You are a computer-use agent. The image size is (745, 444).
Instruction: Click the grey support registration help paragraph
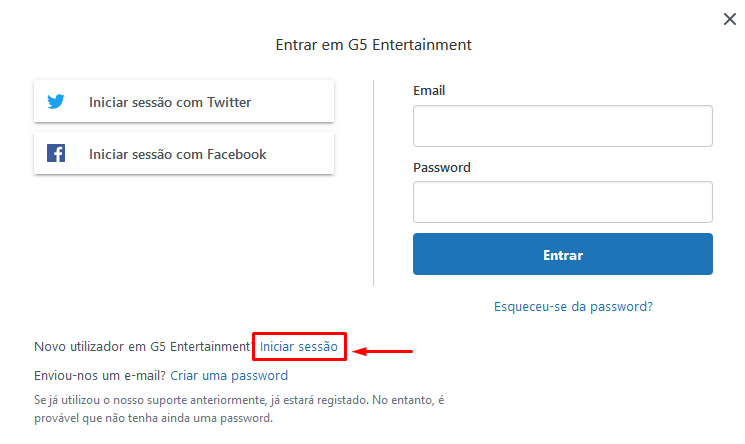[x=239, y=409]
